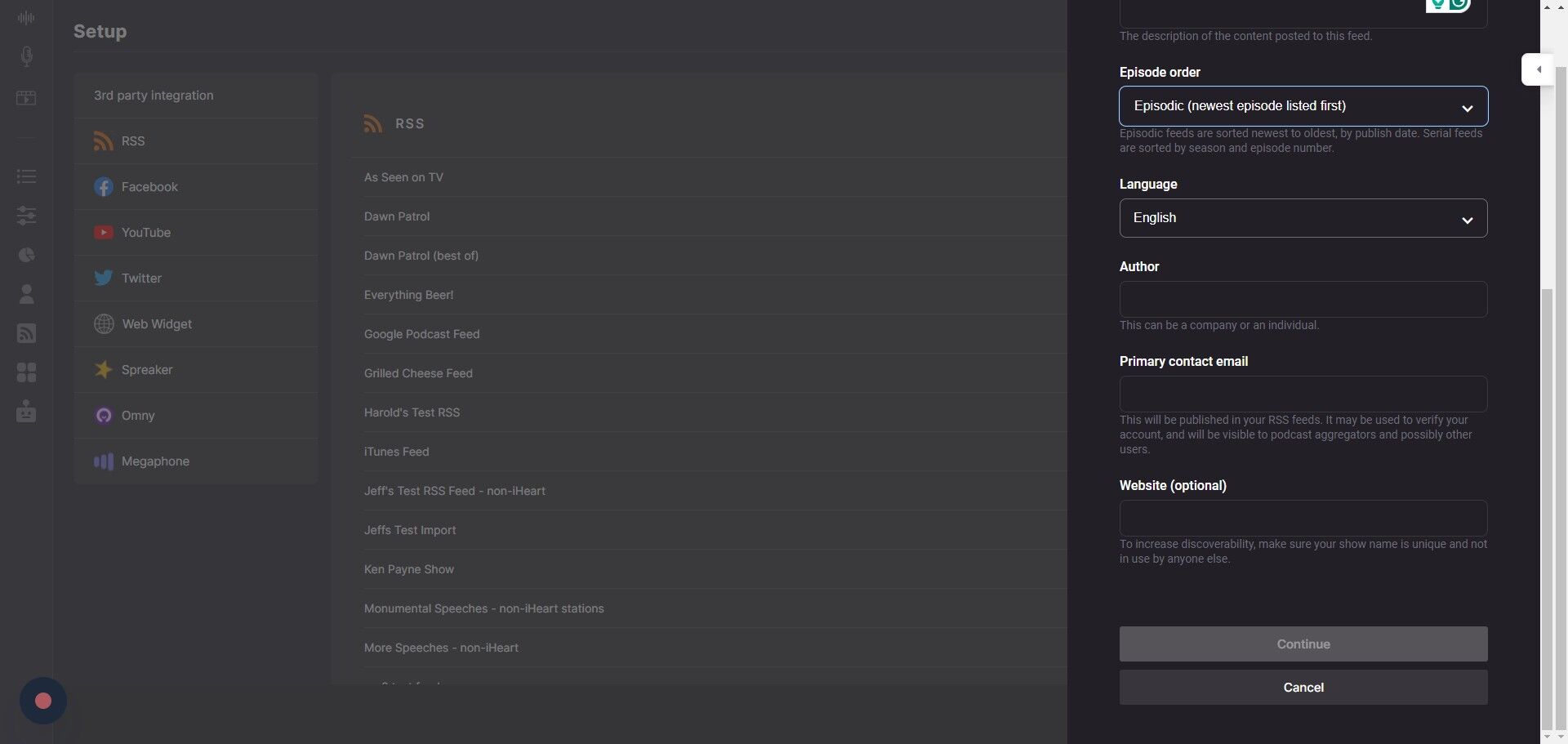Cancel the RSS feed form
This screenshot has width=1568, height=744.
click(x=1303, y=688)
